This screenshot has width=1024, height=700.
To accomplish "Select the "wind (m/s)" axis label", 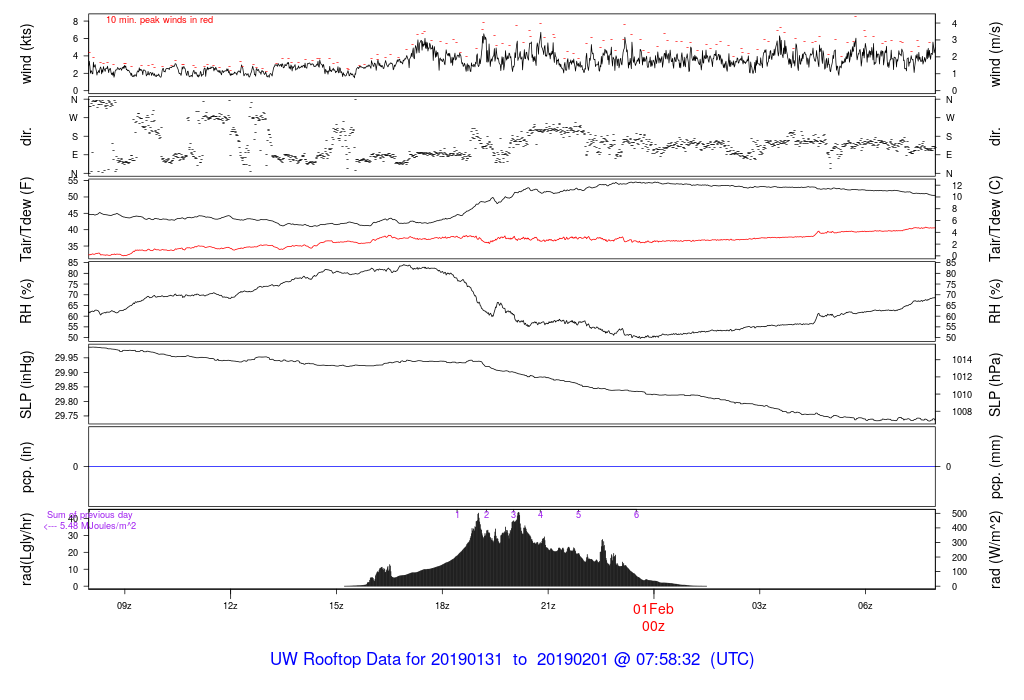I will tap(995, 54).
